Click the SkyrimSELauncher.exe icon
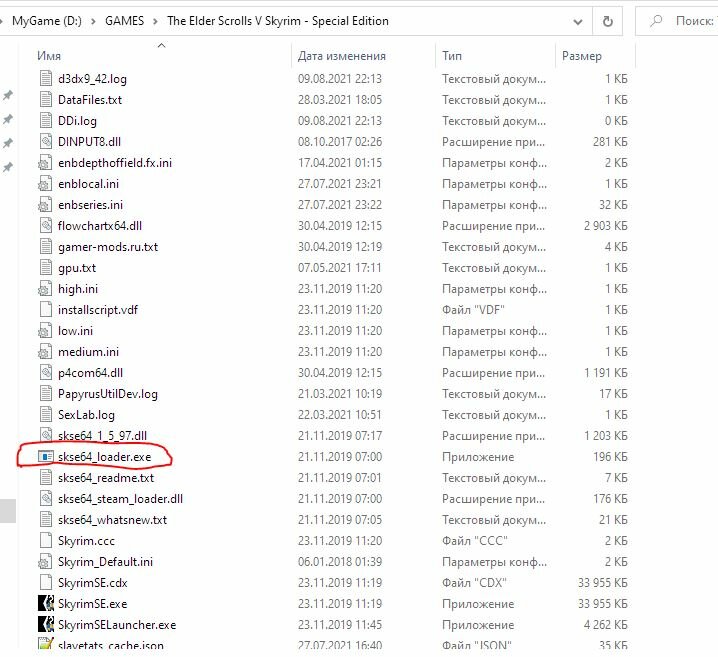This screenshot has width=718, height=657. point(45,625)
